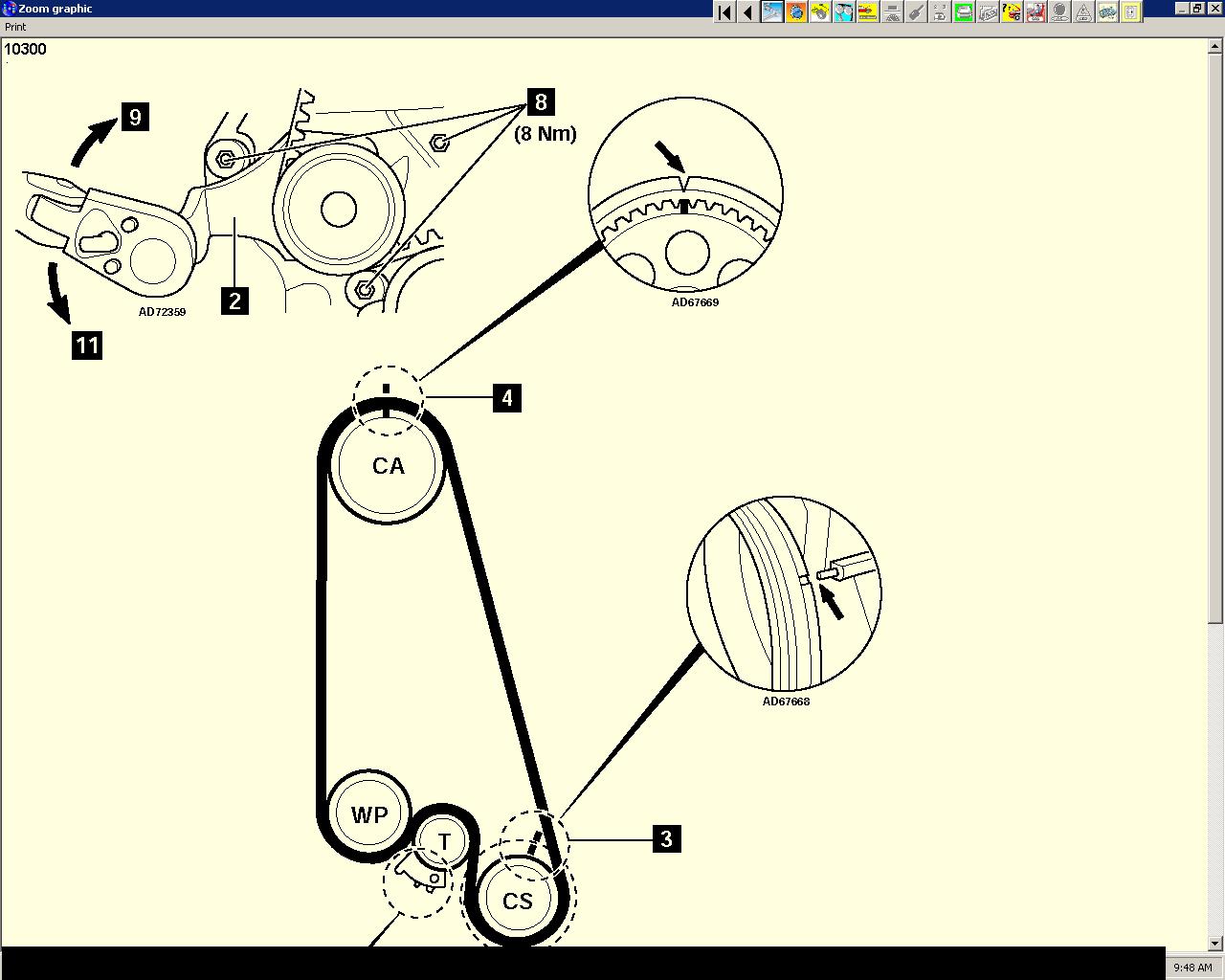Screen dimensions: 1225x980
Task: Open the grey globe toolbar icon
Action: point(1059,11)
